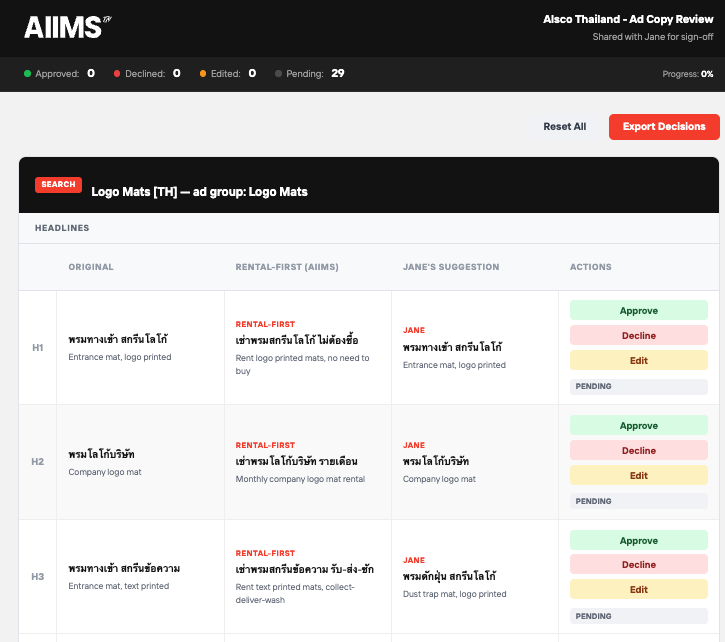Click the AIIMS logo
The width and height of the screenshot is (725, 642).
coord(68,27)
